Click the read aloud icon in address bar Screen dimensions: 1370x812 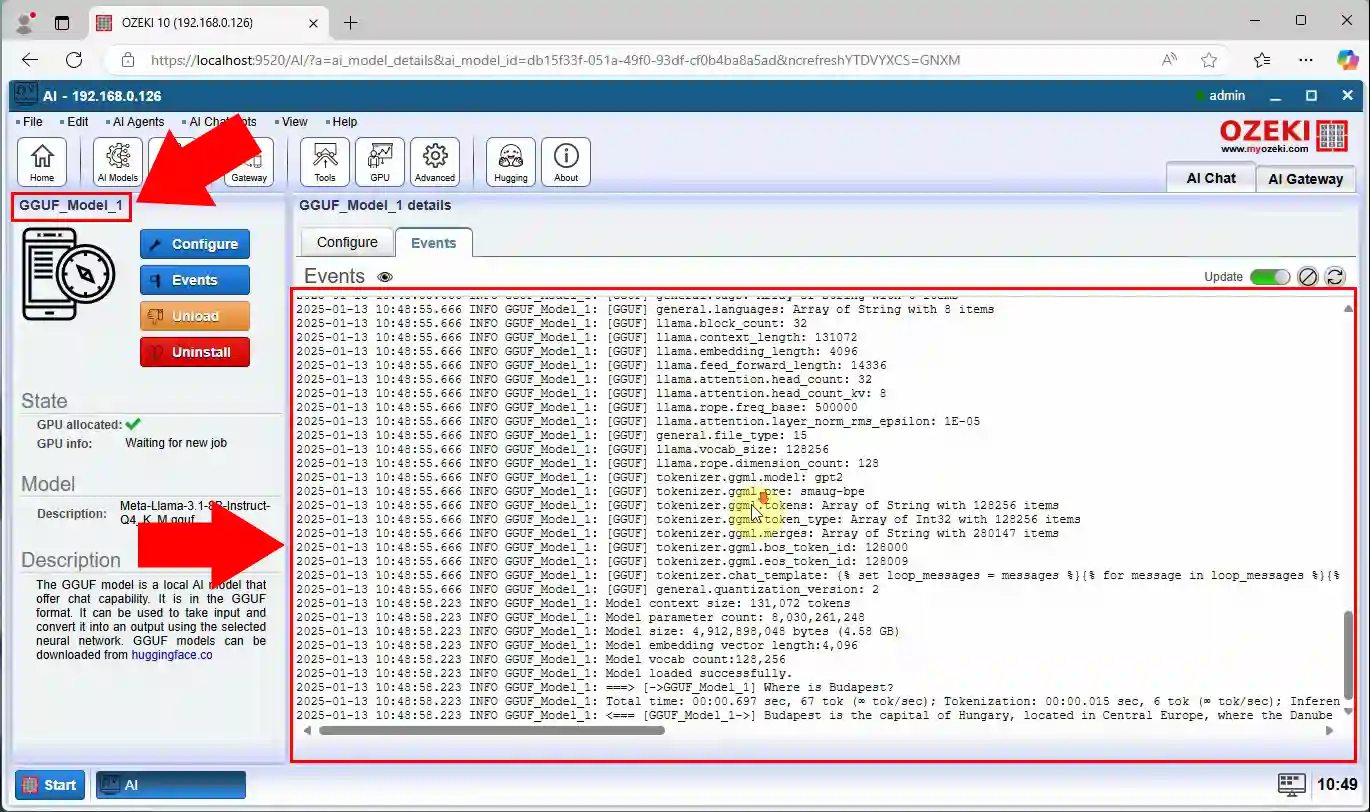pos(1169,60)
